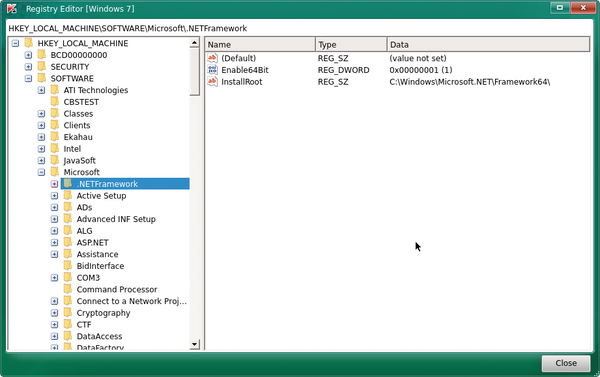Select the InstallRoot value name
The image size is (600, 377).
coord(241,82)
